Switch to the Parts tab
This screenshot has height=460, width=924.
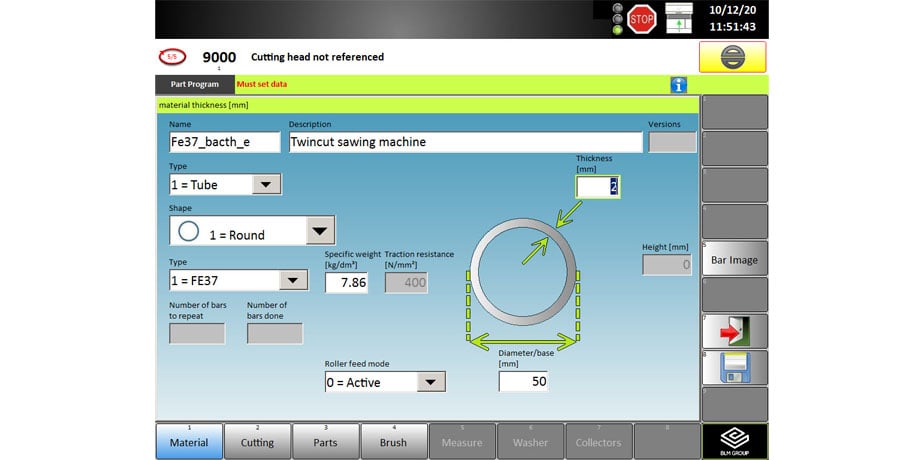coord(325,442)
